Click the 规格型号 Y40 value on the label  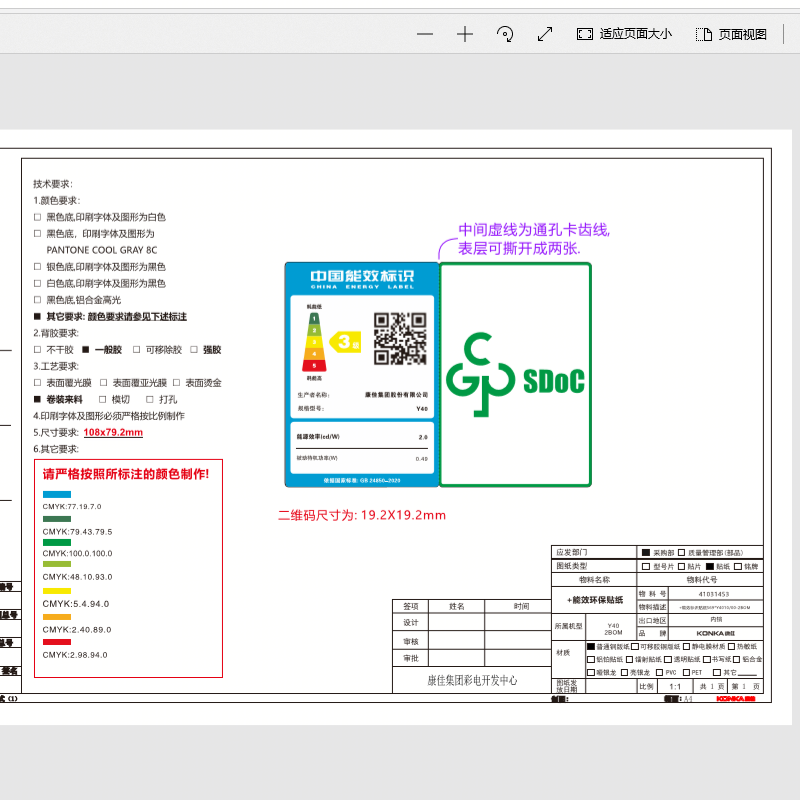point(422,409)
